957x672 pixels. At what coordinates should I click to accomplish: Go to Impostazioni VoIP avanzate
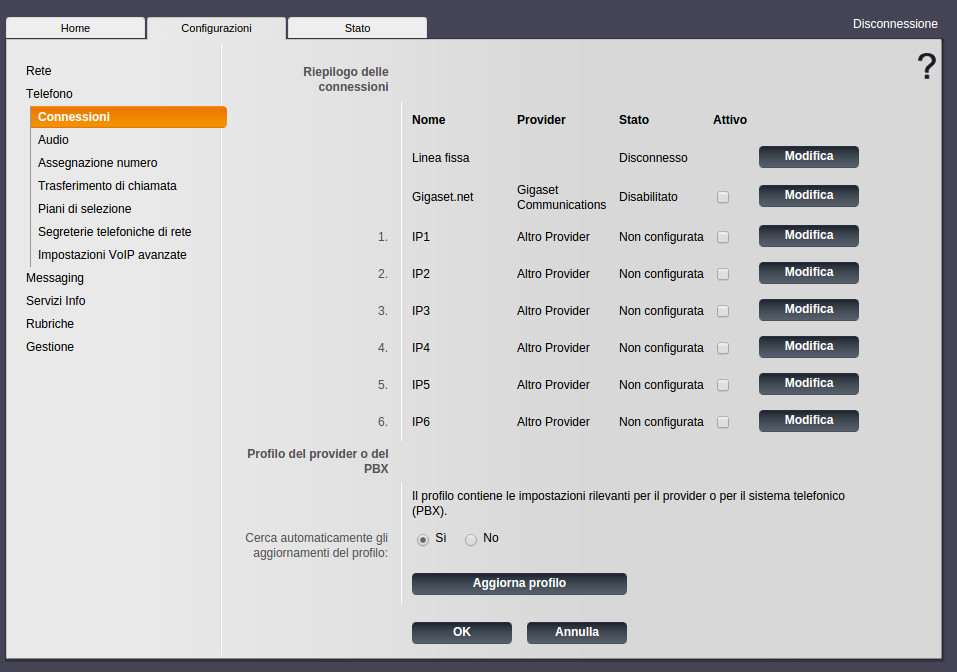pyautogui.click(x=112, y=255)
